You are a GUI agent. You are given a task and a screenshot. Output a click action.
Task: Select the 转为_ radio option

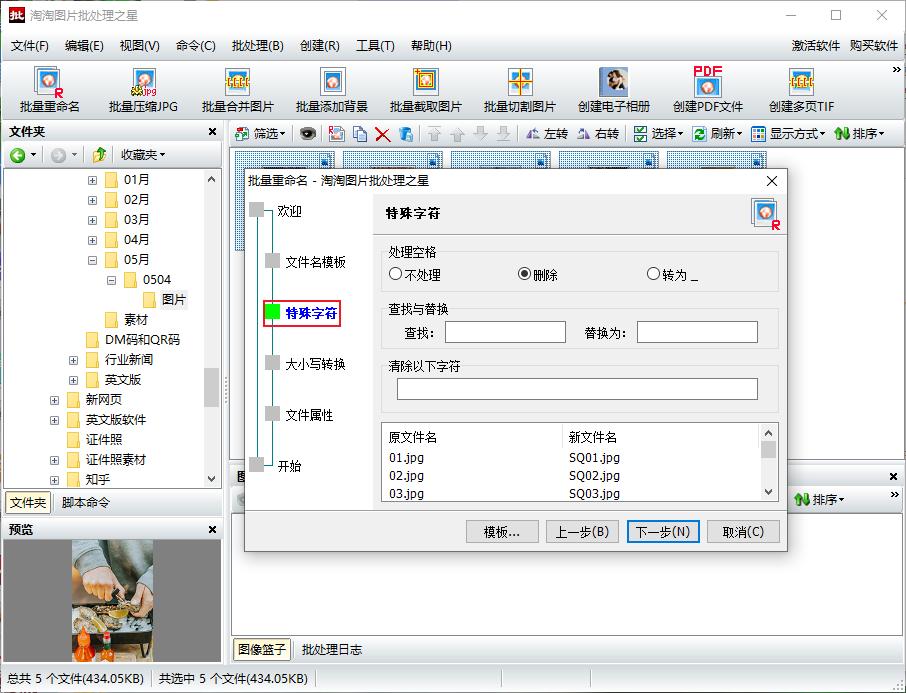click(653, 273)
